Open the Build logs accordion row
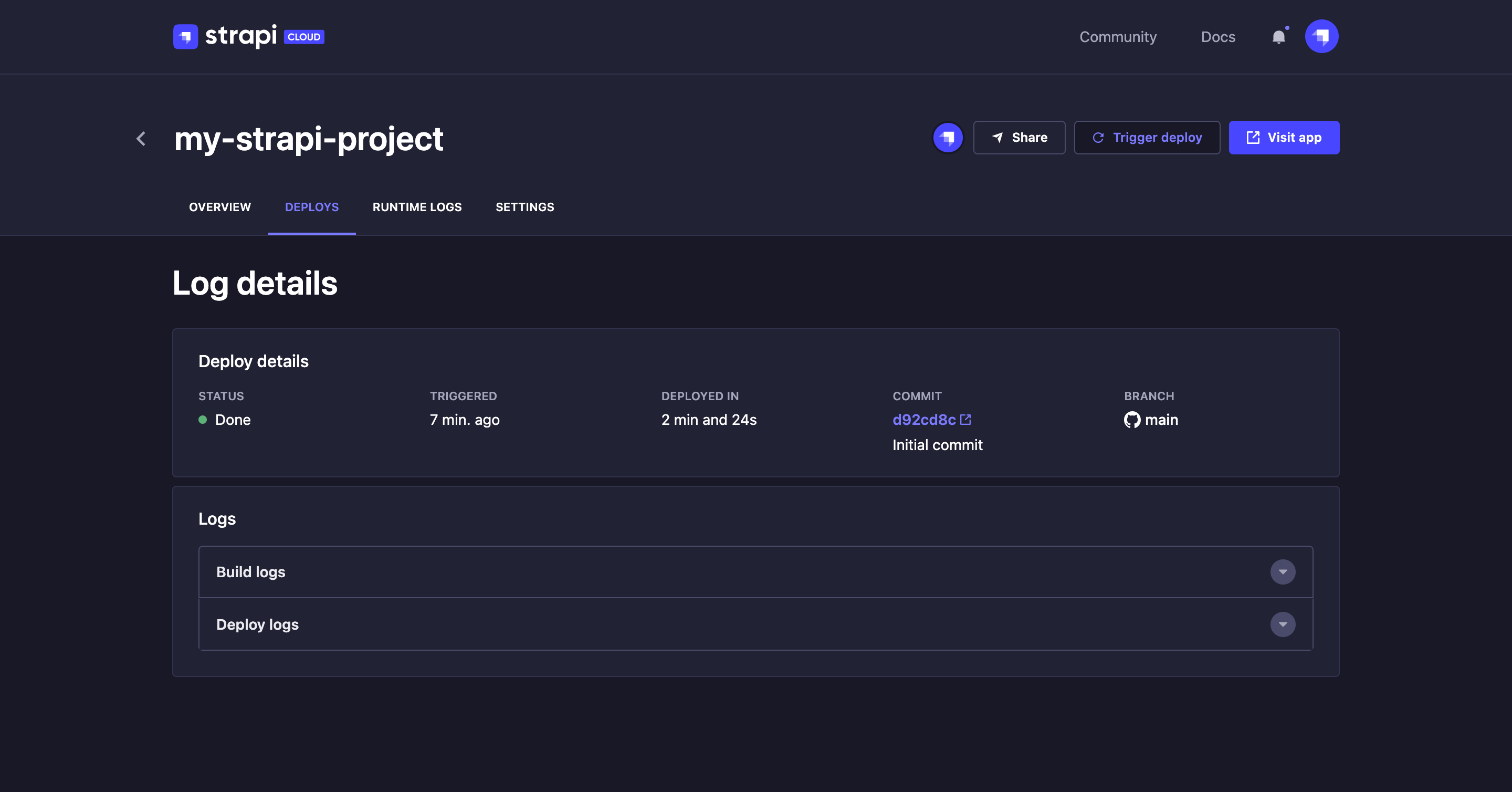The width and height of the screenshot is (1512, 792). 705,572
